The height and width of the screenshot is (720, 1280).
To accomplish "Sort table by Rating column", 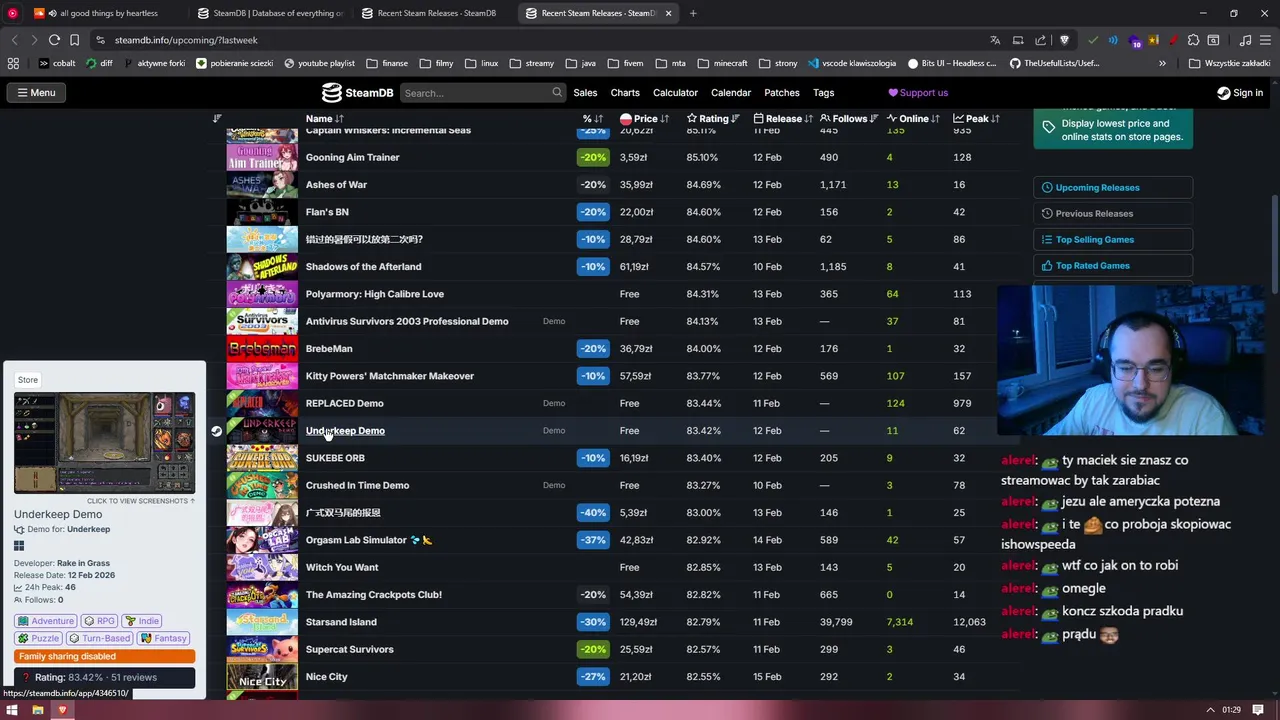I will [x=713, y=119].
